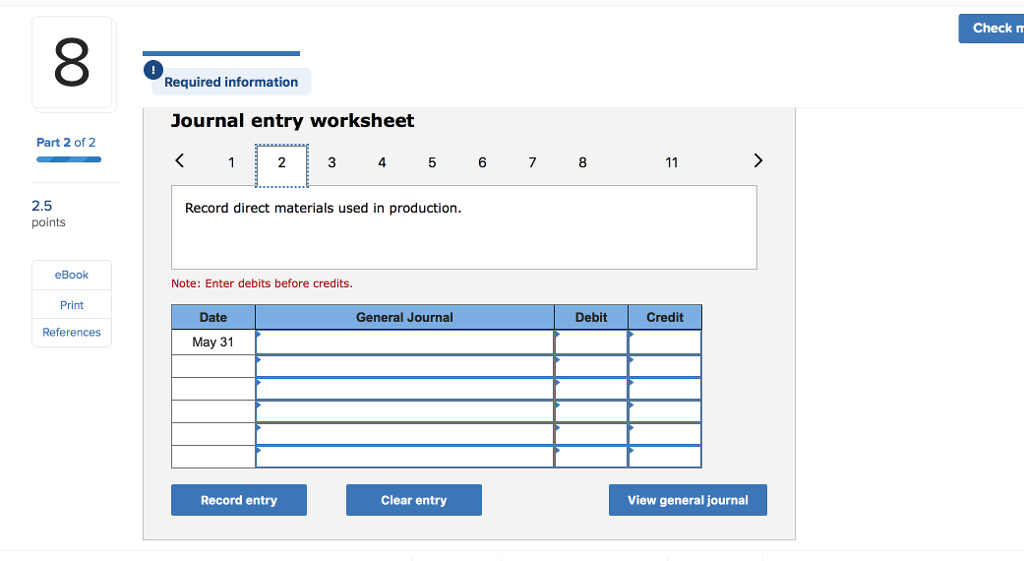Click the 'Record direct materials used' description
1024x561 pixels.
(323, 208)
